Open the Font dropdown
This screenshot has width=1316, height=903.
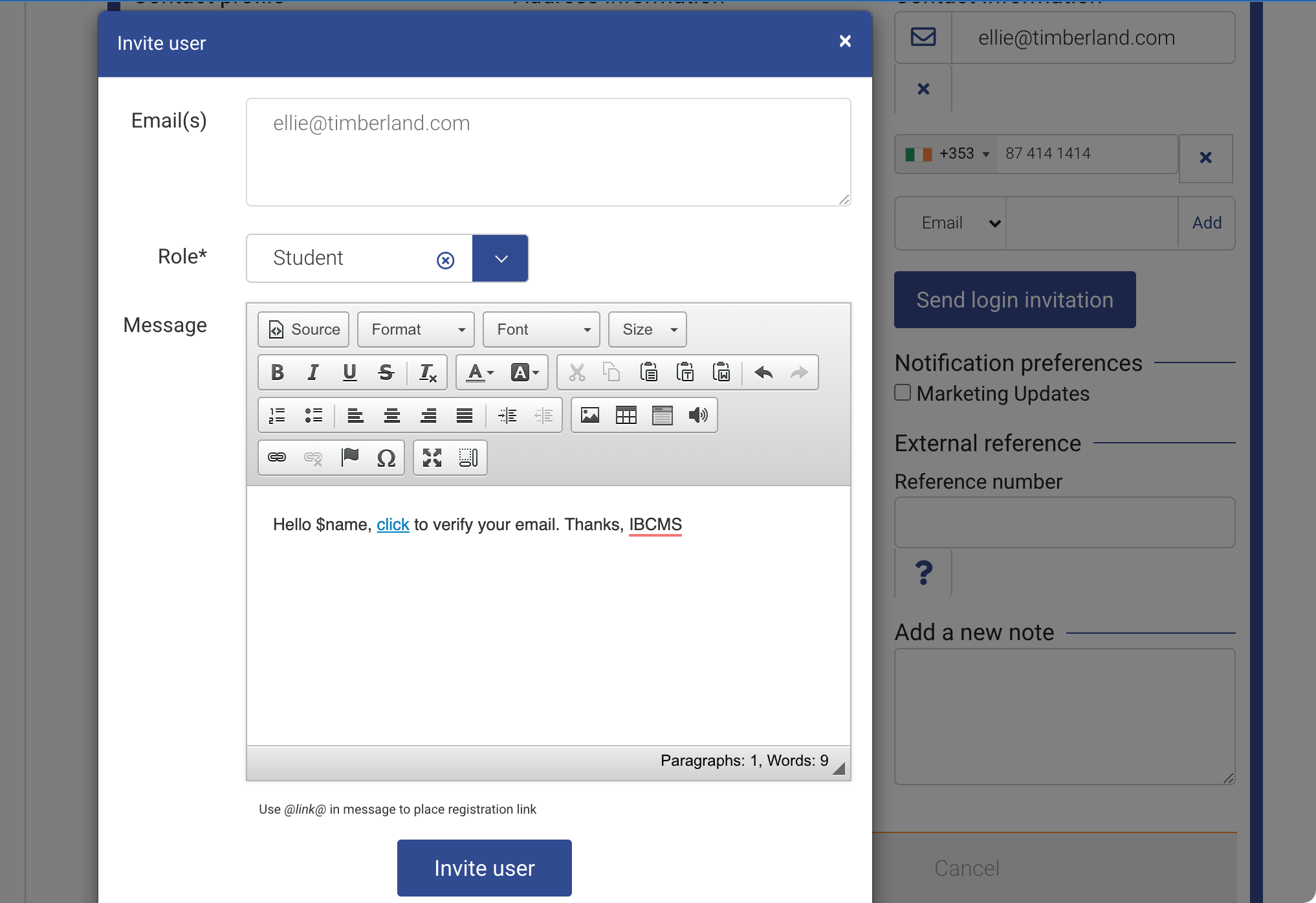pyautogui.click(x=541, y=329)
